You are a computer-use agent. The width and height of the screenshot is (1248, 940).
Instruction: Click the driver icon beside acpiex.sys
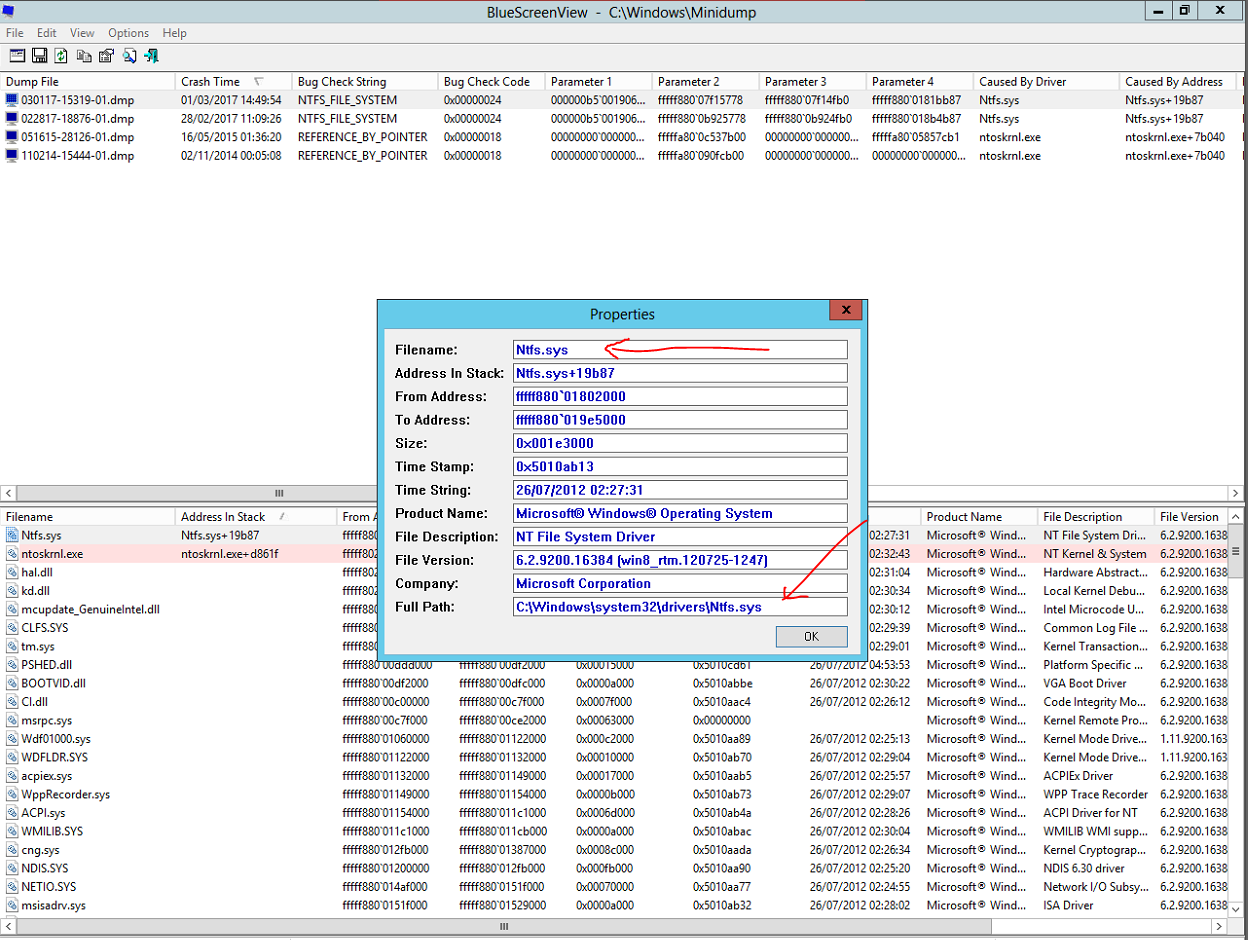pos(12,776)
